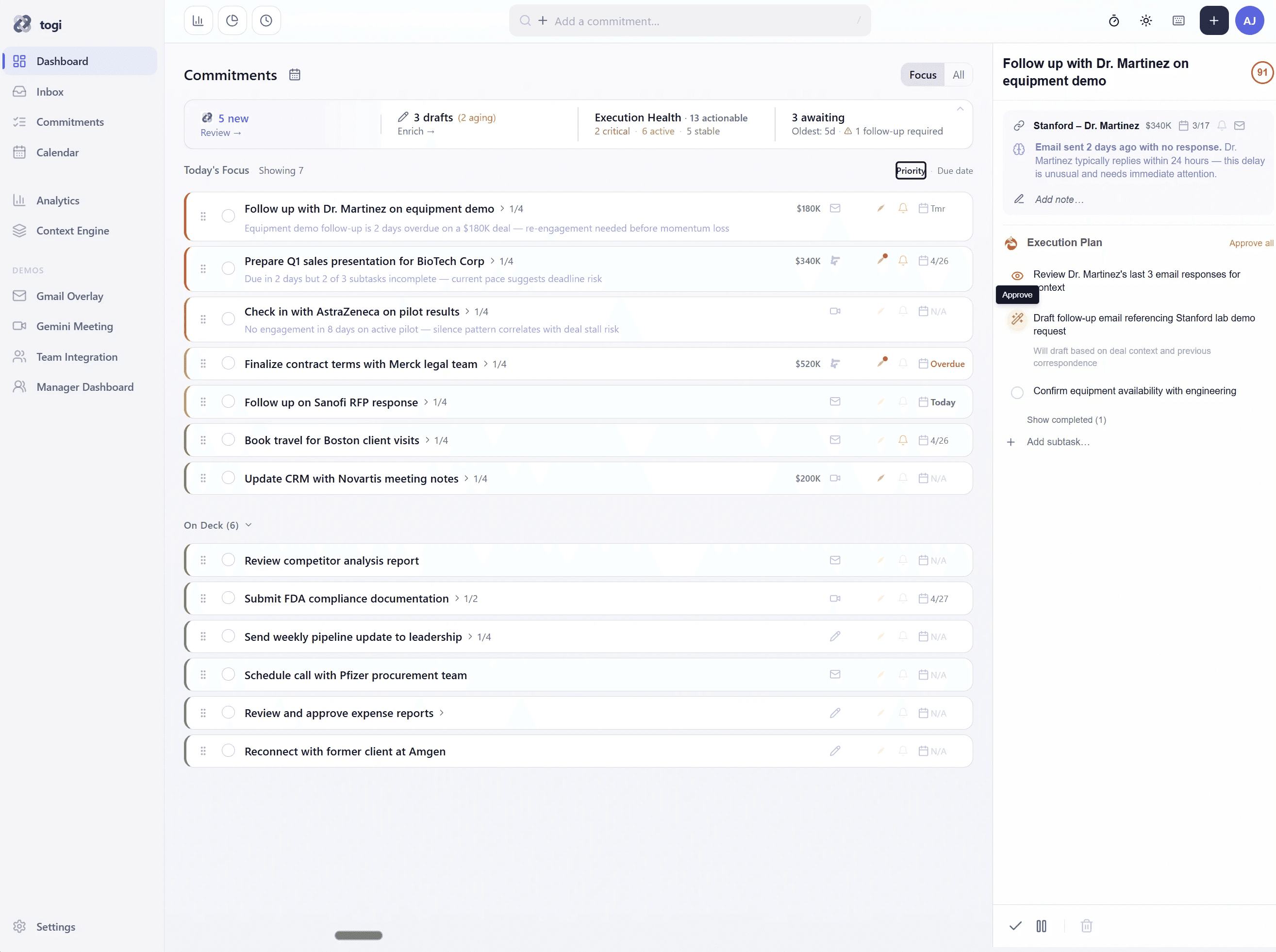Mark Dr. Martinez follow-up task circle complete
This screenshot has height=952, width=1276.
(x=228, y=216)
